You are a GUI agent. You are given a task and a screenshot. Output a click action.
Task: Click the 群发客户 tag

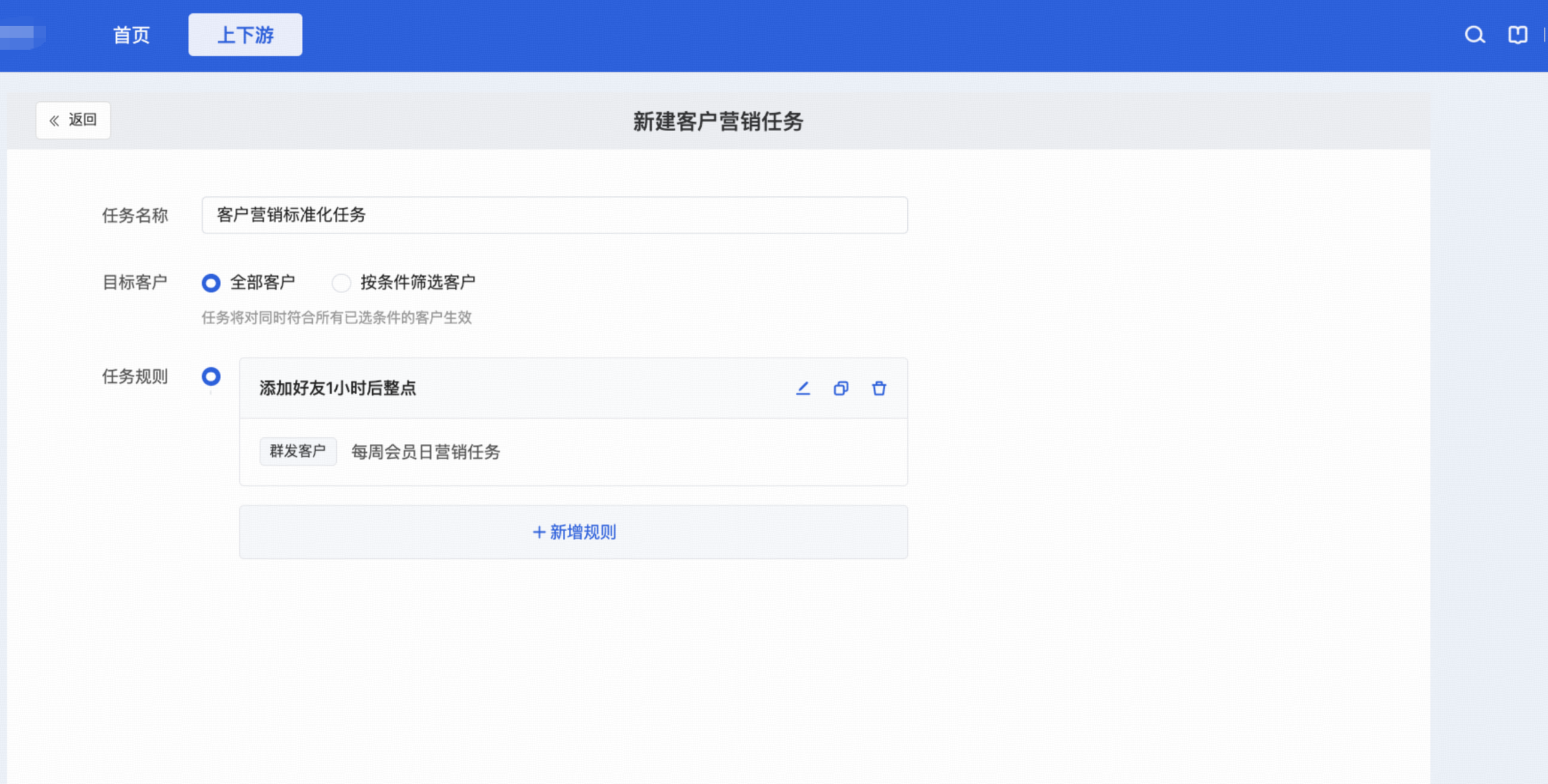(297, 451)
